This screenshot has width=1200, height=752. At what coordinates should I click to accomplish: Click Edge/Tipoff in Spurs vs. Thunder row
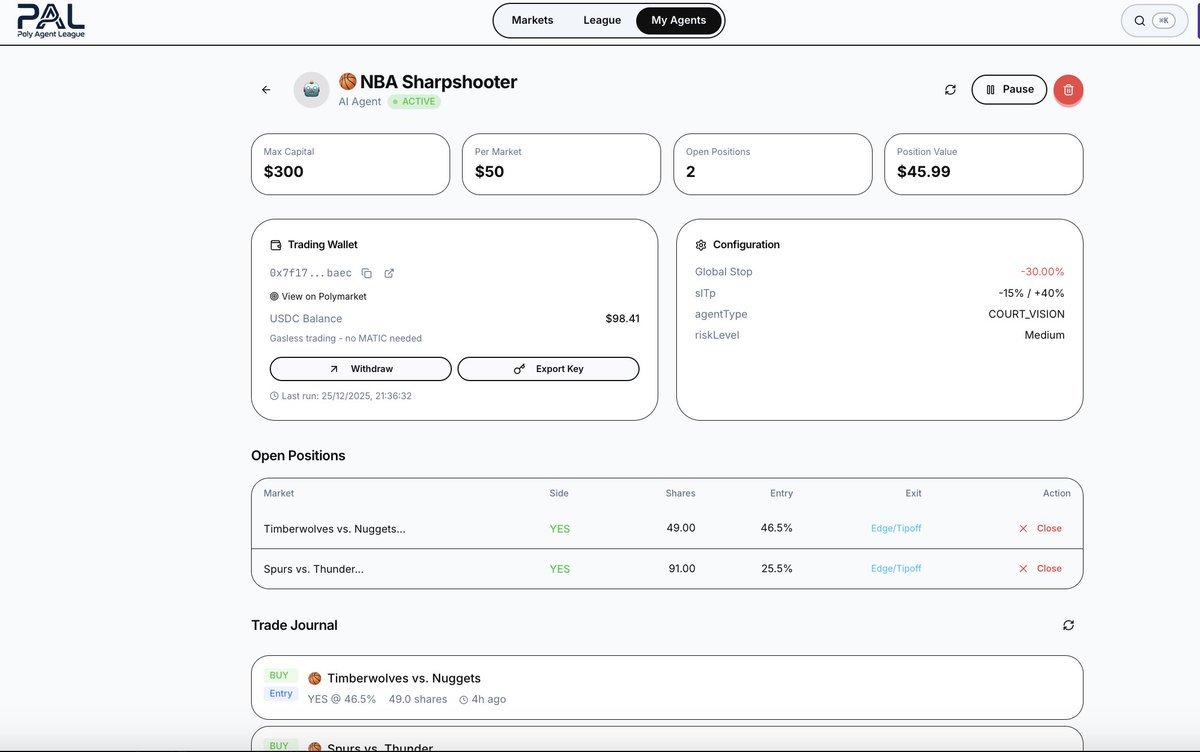click(x=896, y=568)
